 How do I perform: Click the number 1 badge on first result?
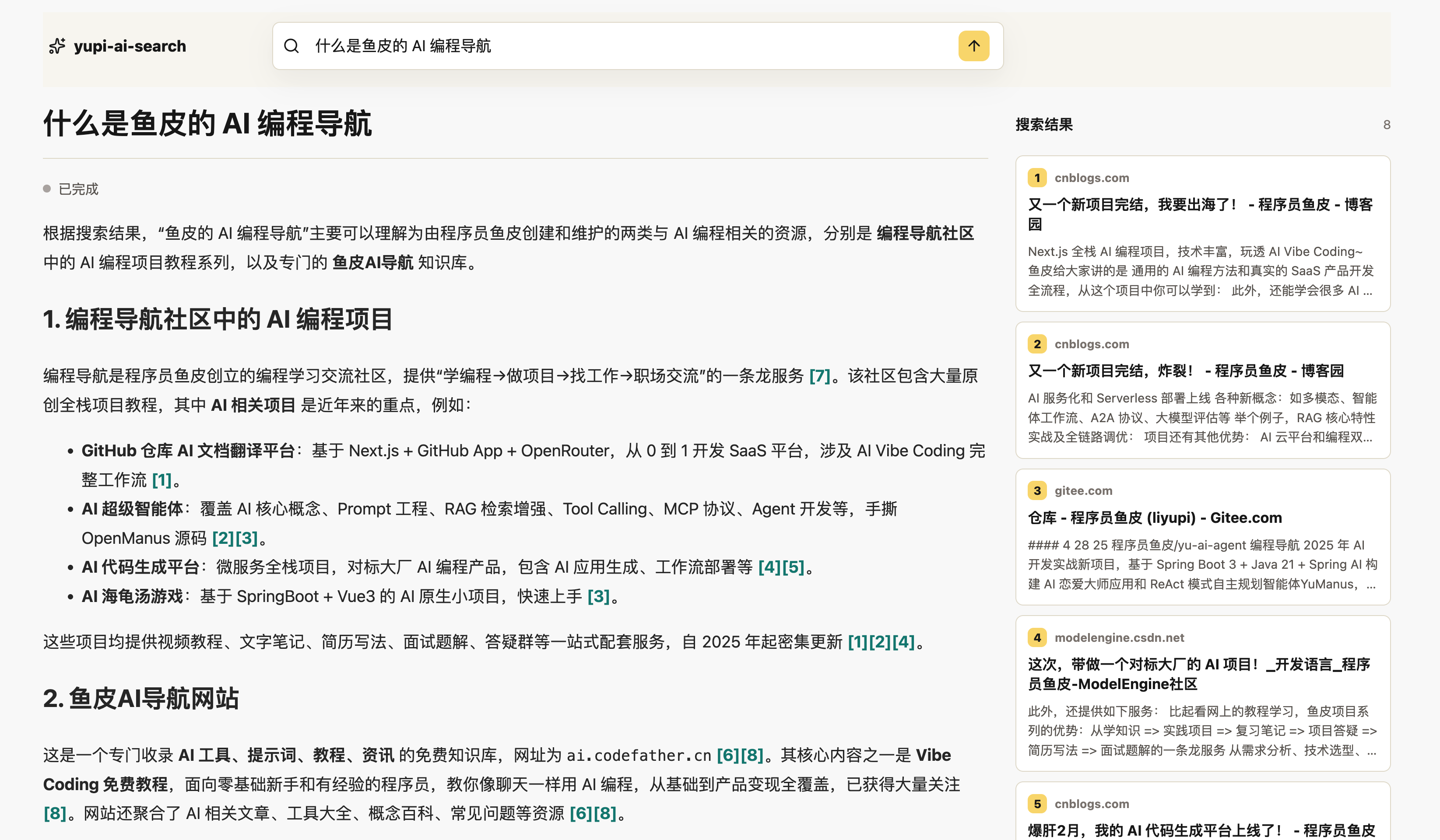point(1037,178)
